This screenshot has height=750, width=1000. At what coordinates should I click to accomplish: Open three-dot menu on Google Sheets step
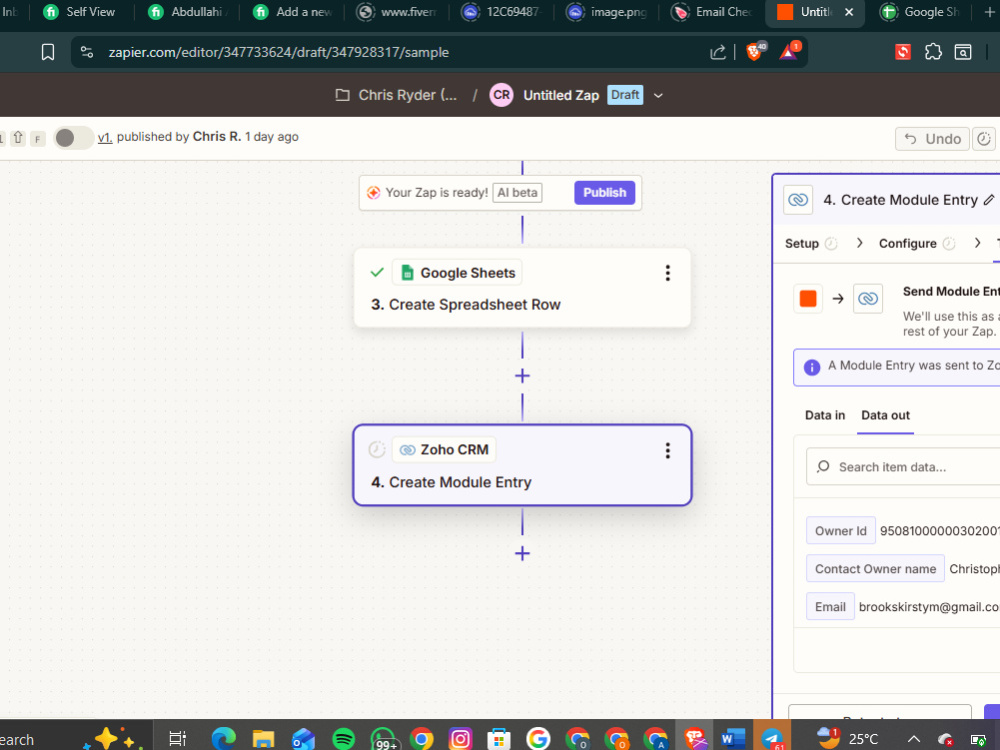coord(668,273)
